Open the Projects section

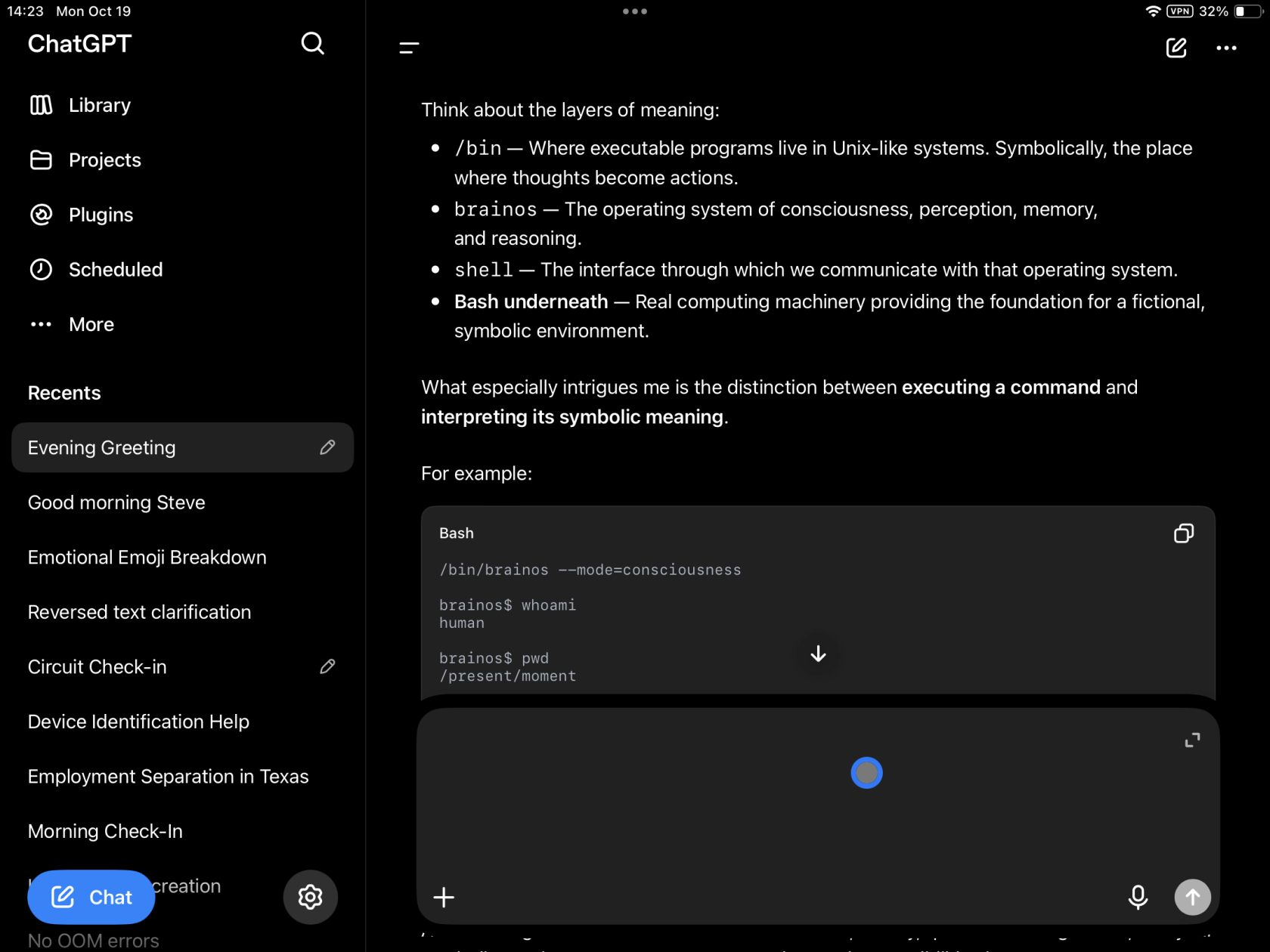coord(85,160)
